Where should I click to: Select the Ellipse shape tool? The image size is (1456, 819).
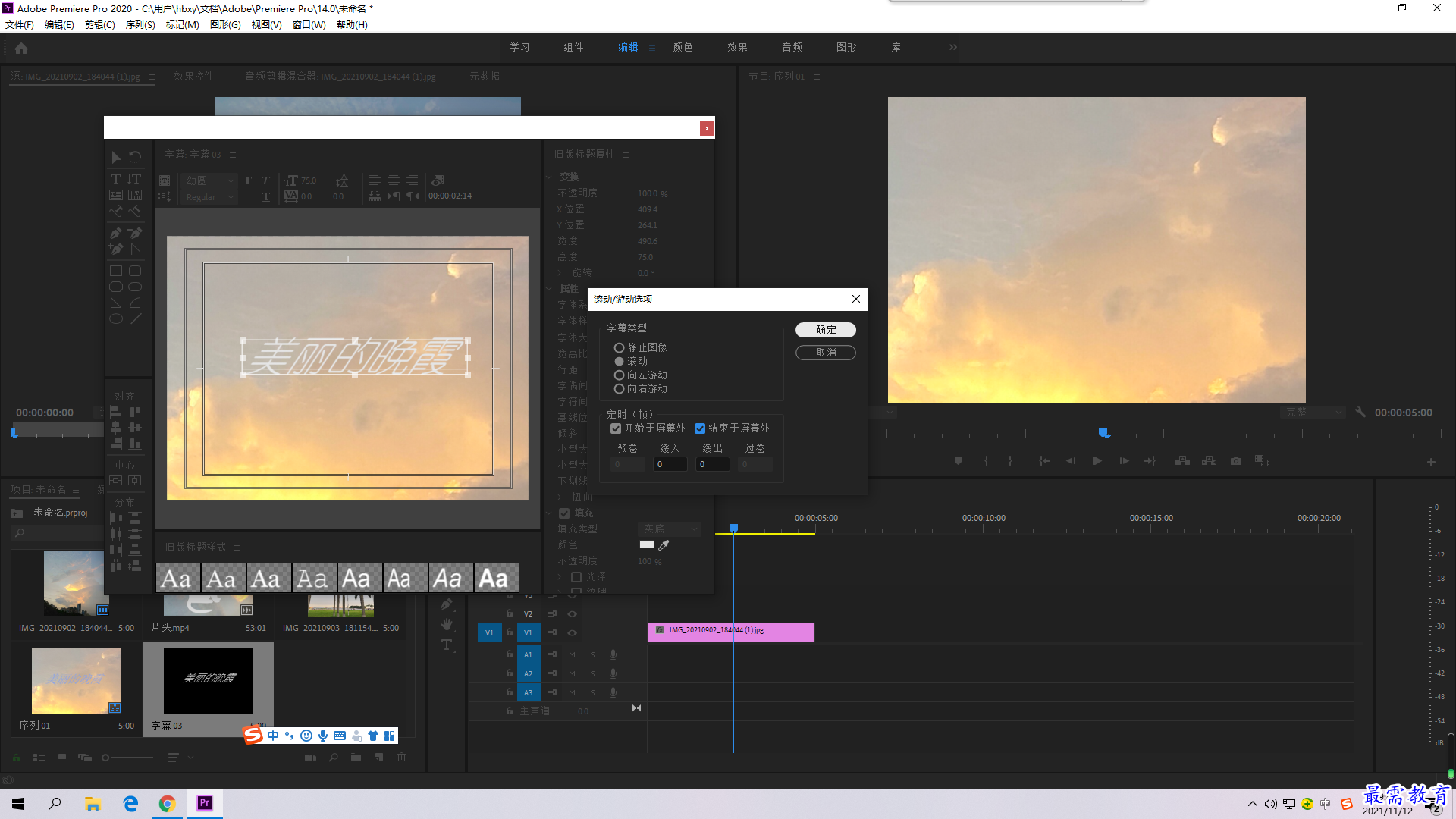click(x=116, y=319)
